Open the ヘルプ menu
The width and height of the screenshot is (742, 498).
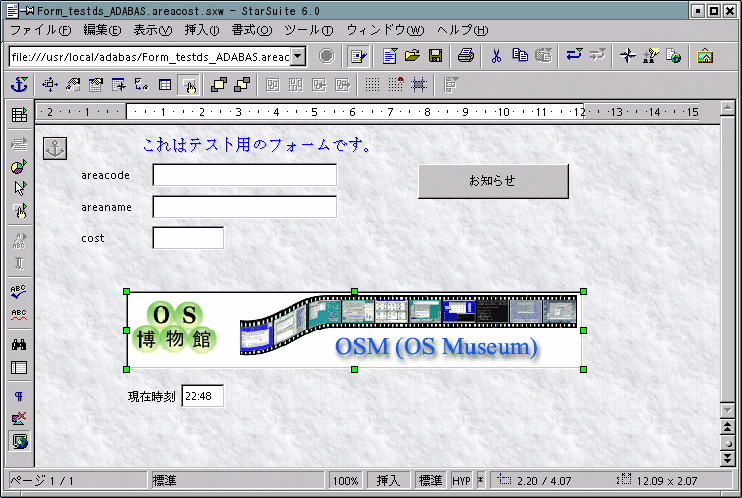[462, 30]
